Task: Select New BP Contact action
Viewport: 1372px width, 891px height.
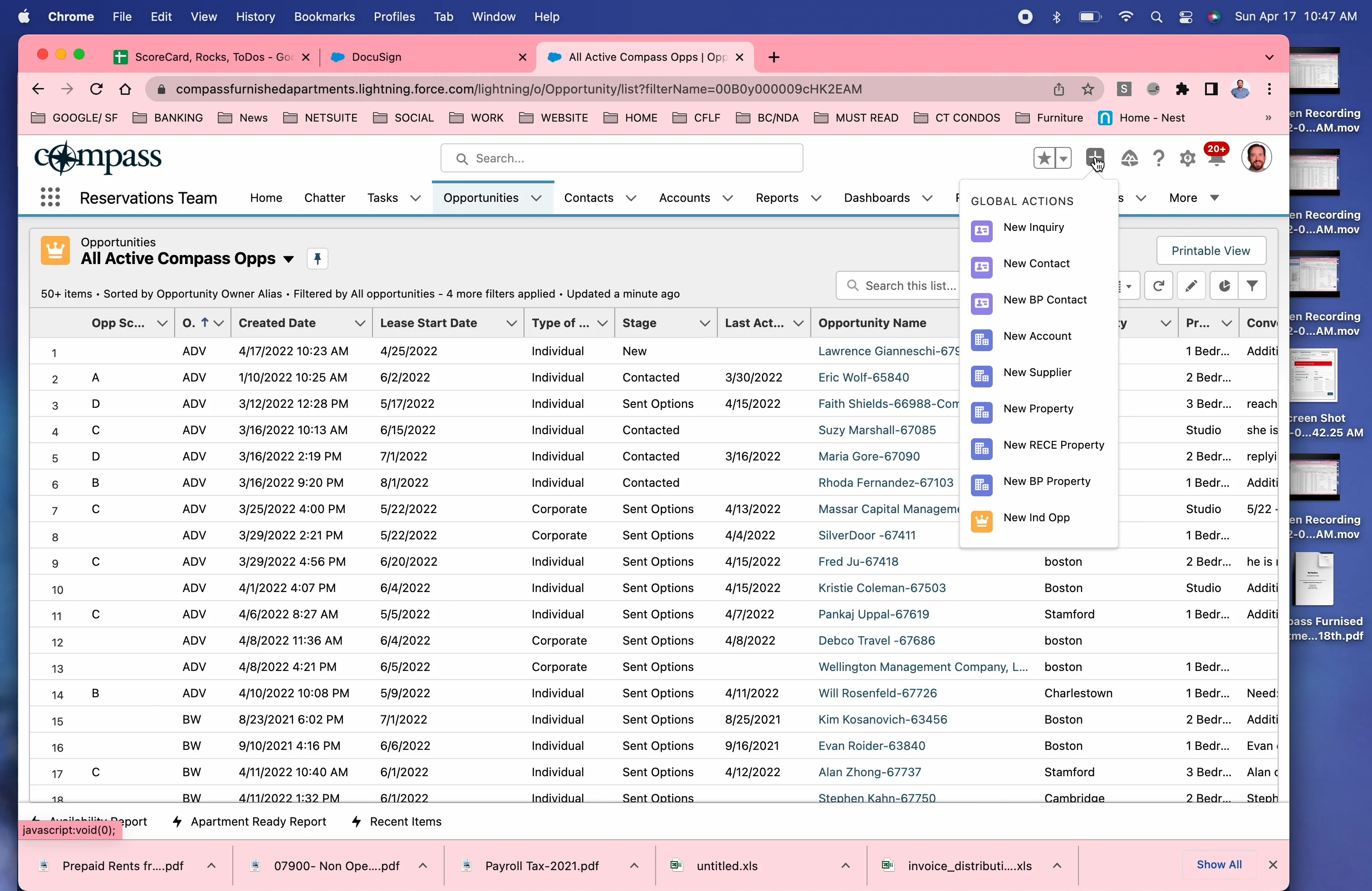Action: click(x=1044, y=300)
